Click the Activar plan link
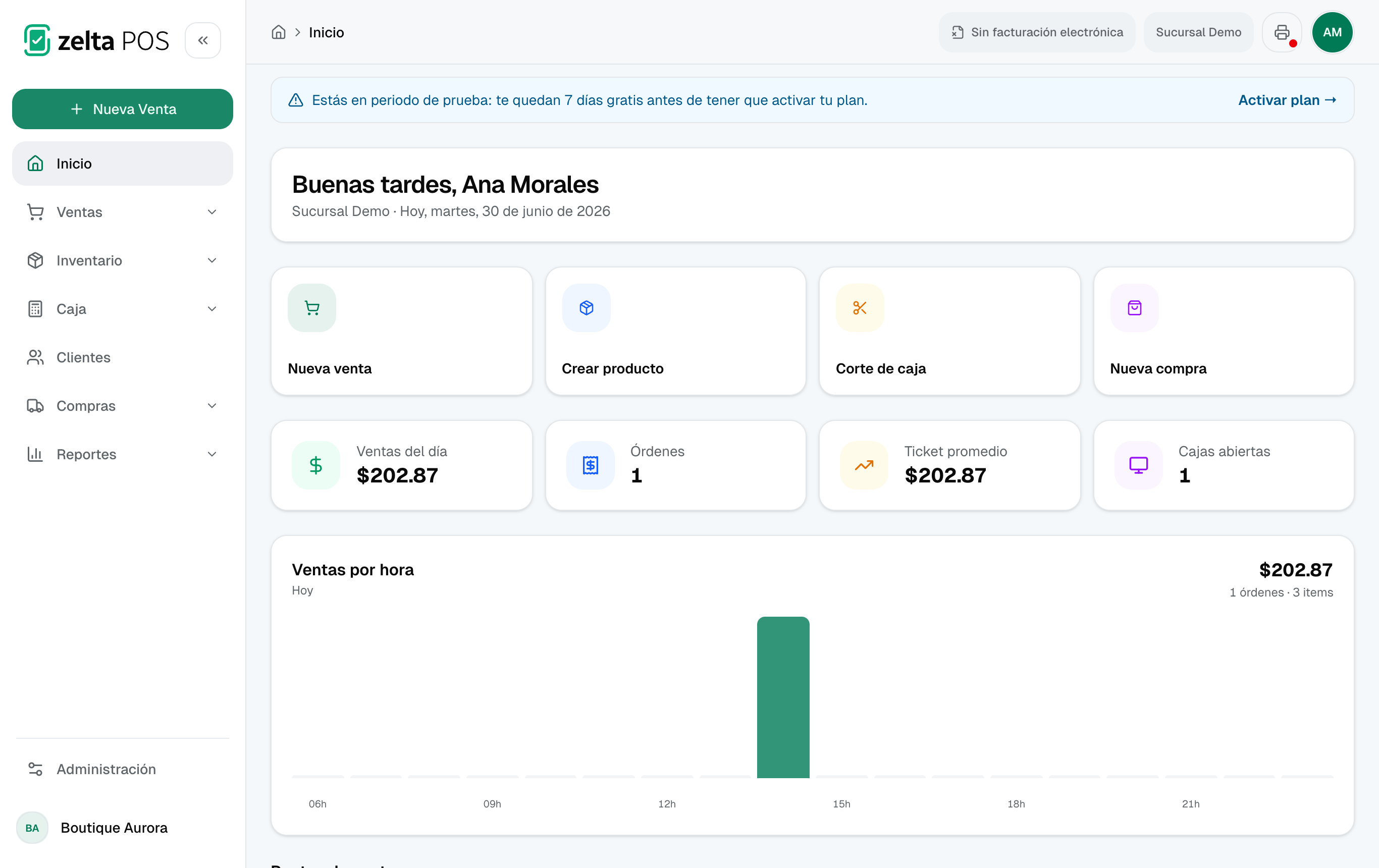Screen dimensions: 1379x868 point(1287,100)
